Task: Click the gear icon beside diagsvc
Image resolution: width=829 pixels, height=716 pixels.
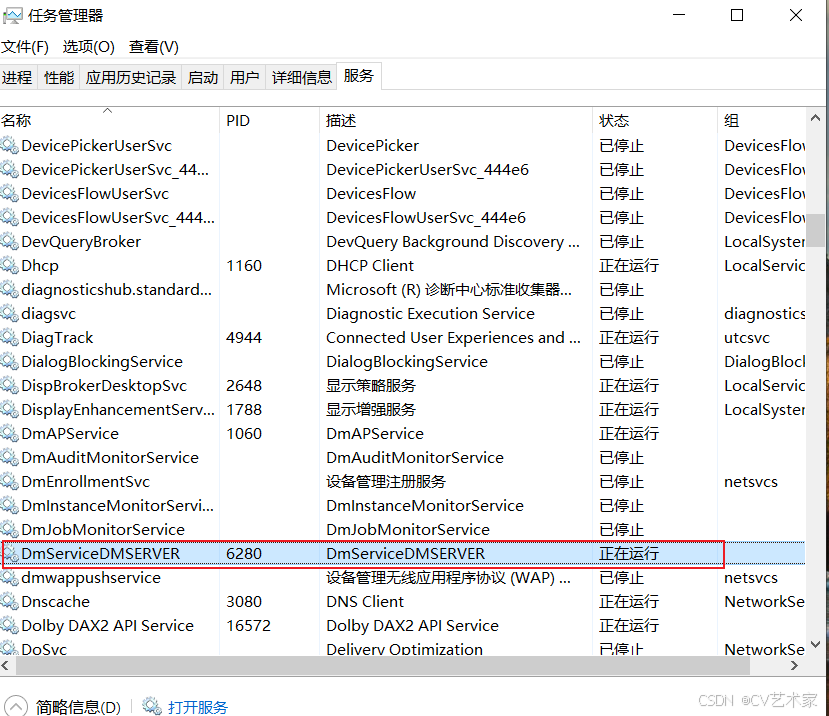Action: pyautogui.click(x=10, y=314)
